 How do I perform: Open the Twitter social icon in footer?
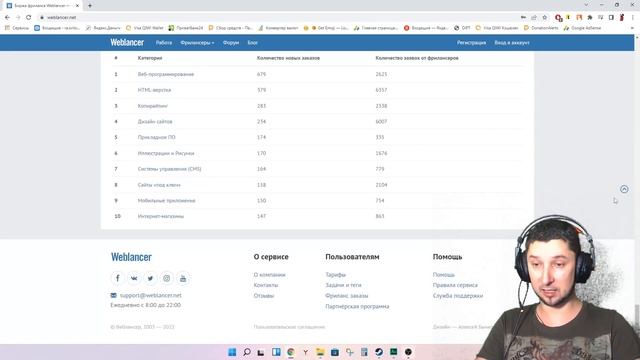point(150,278)
